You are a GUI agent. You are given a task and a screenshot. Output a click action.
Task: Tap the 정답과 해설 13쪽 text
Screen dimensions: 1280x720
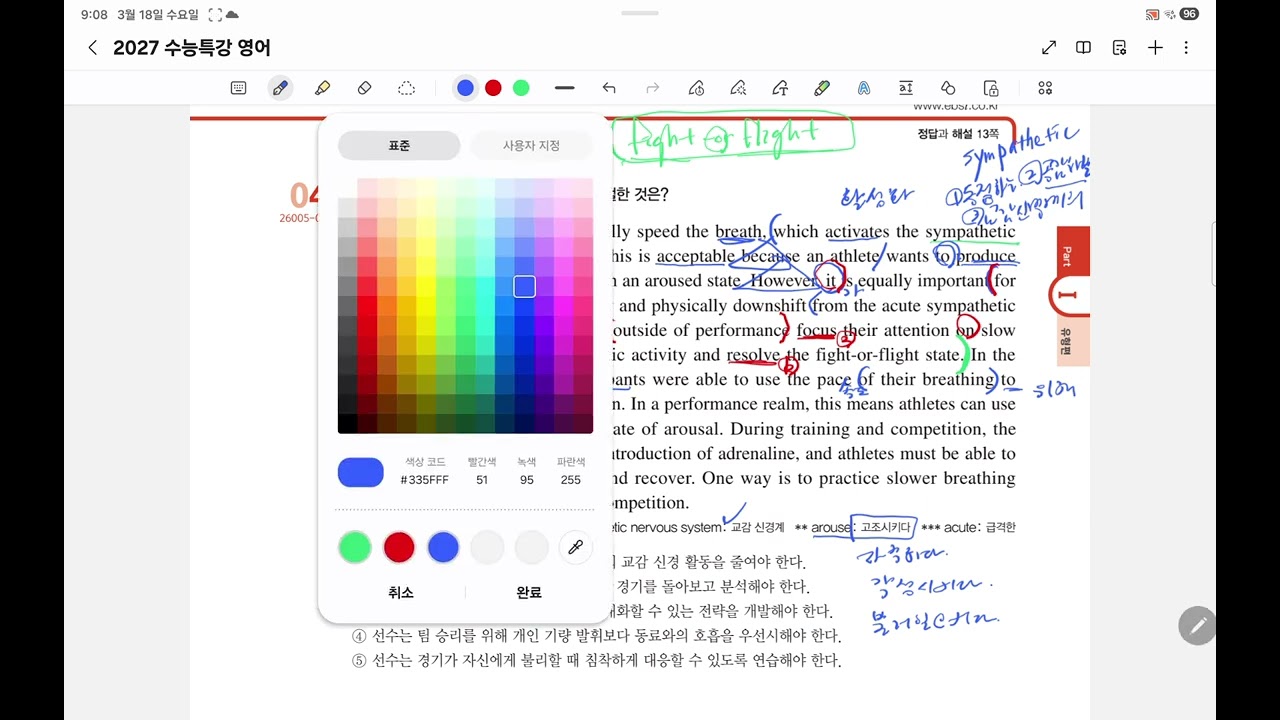click(x=958, y=133)
